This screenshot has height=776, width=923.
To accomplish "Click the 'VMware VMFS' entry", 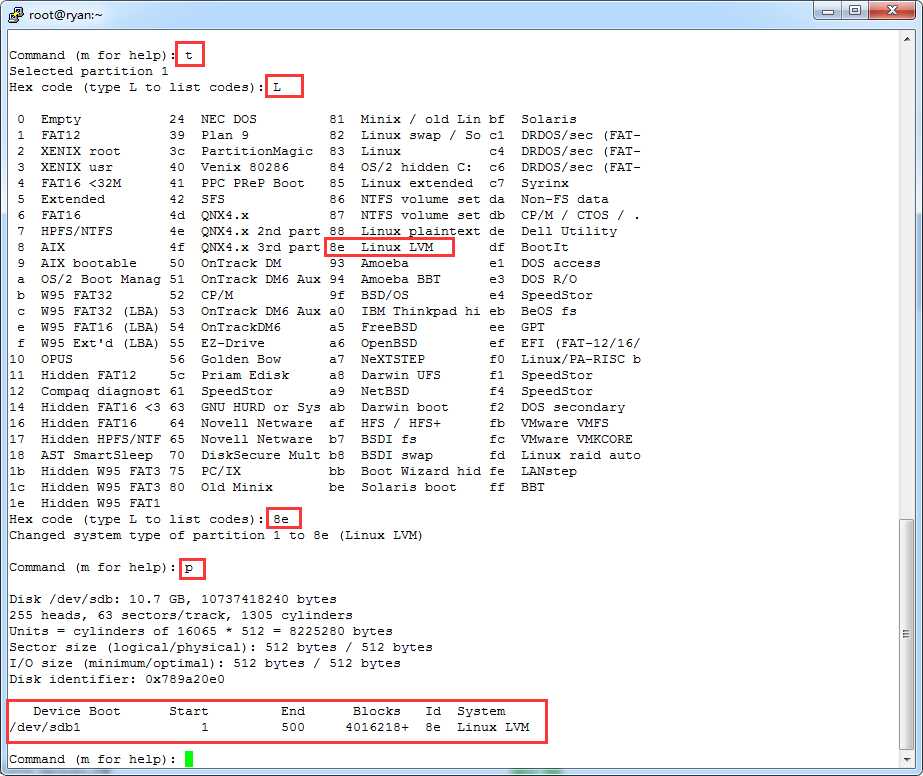I will pyautogui.click(x=565, y=423).
